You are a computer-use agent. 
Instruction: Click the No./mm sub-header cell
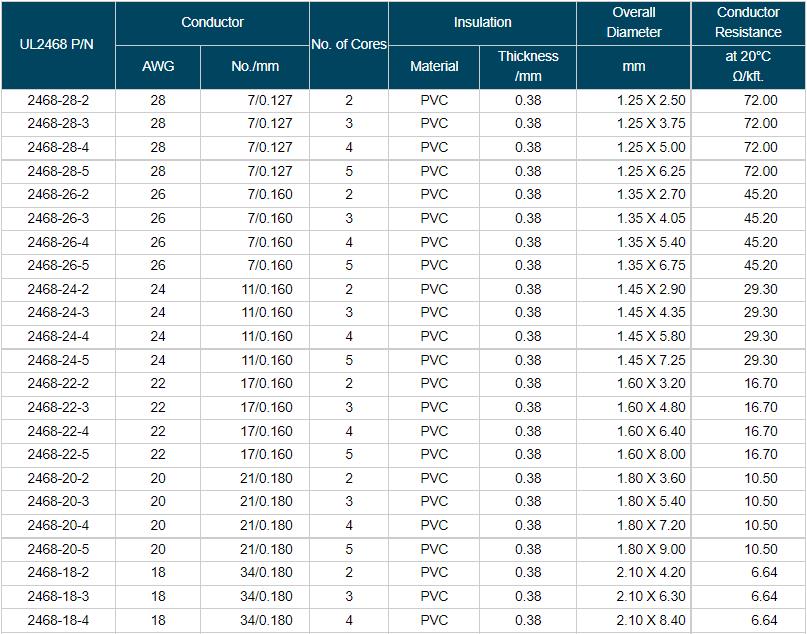[255, 66]
